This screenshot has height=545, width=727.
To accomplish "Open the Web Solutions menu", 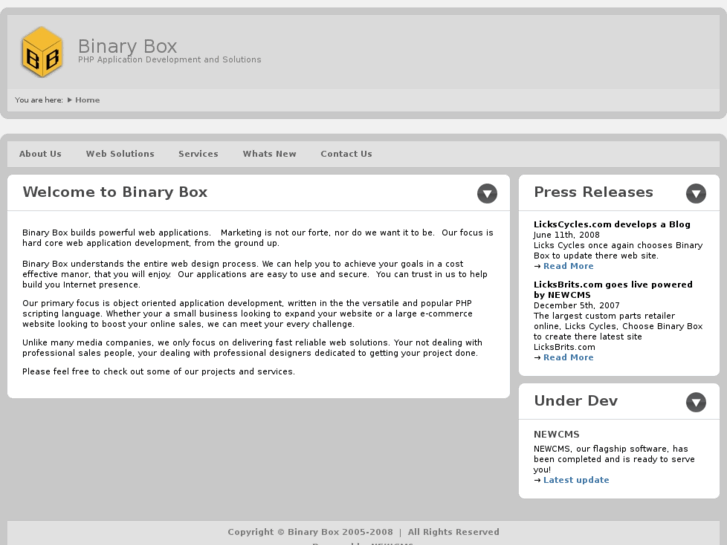I will [x=120, y=154].
